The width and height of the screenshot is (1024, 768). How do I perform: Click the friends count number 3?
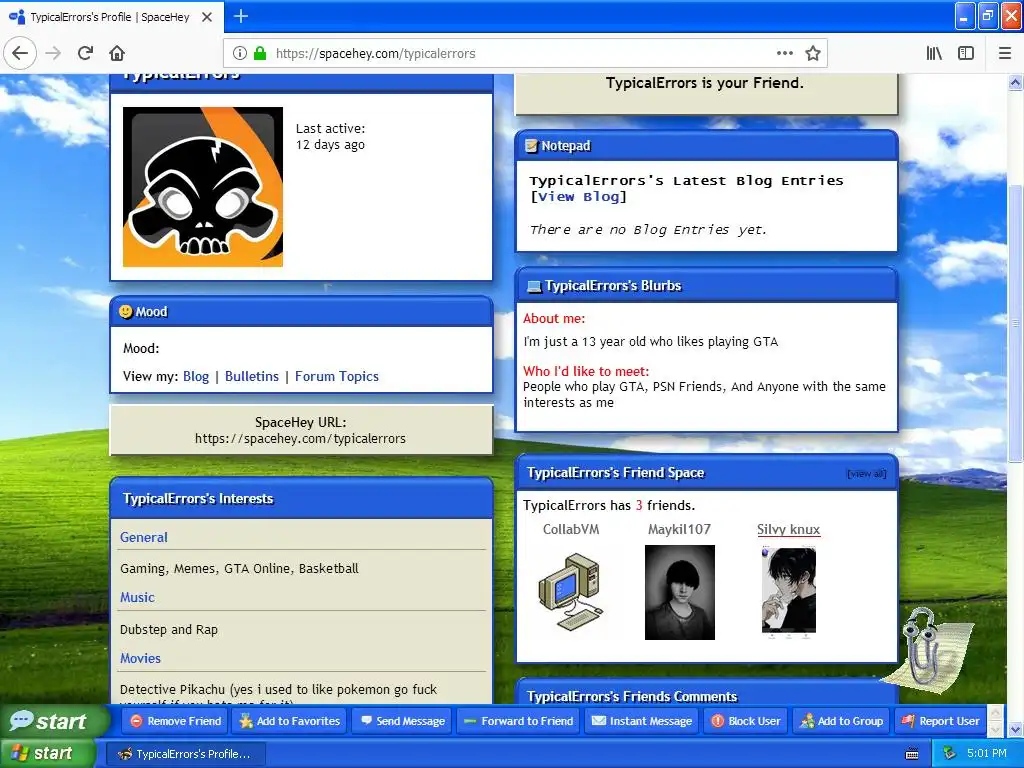[x=639, y=505]
